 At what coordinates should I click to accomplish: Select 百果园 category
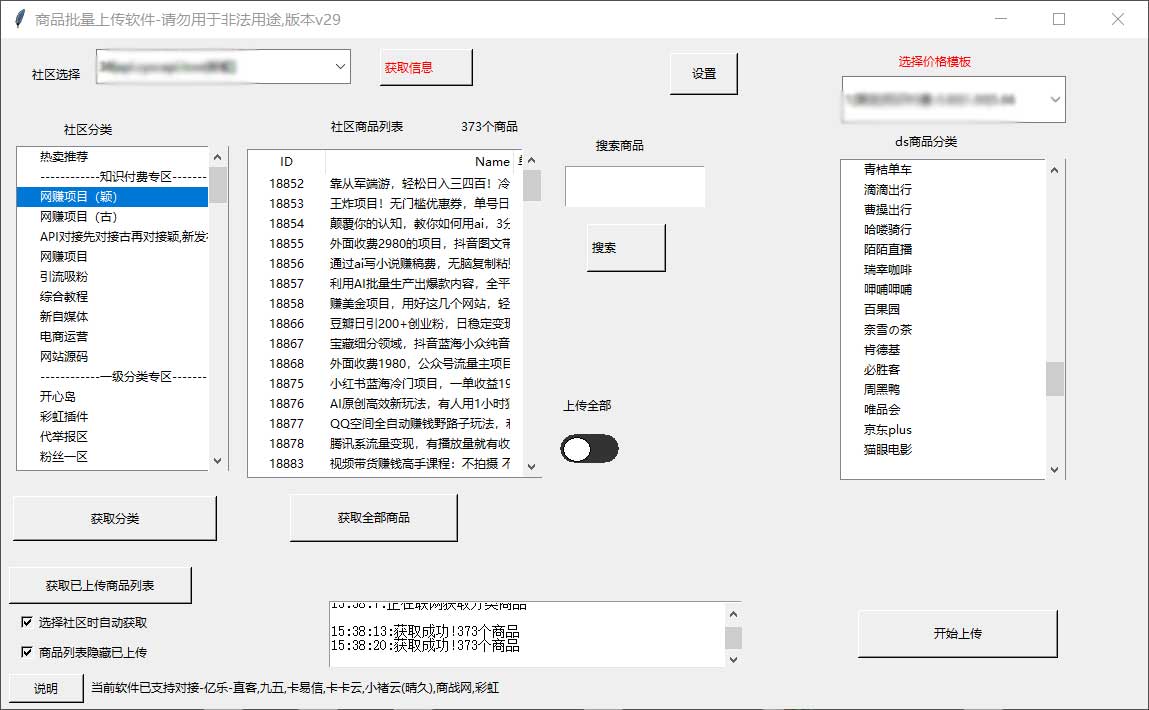click(943, 309)
